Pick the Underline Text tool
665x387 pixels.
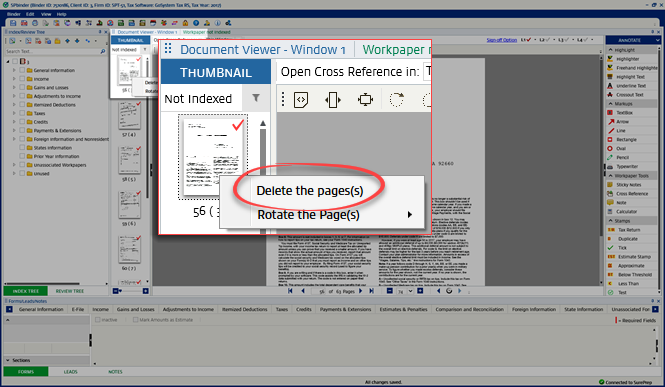coord(631,86)
